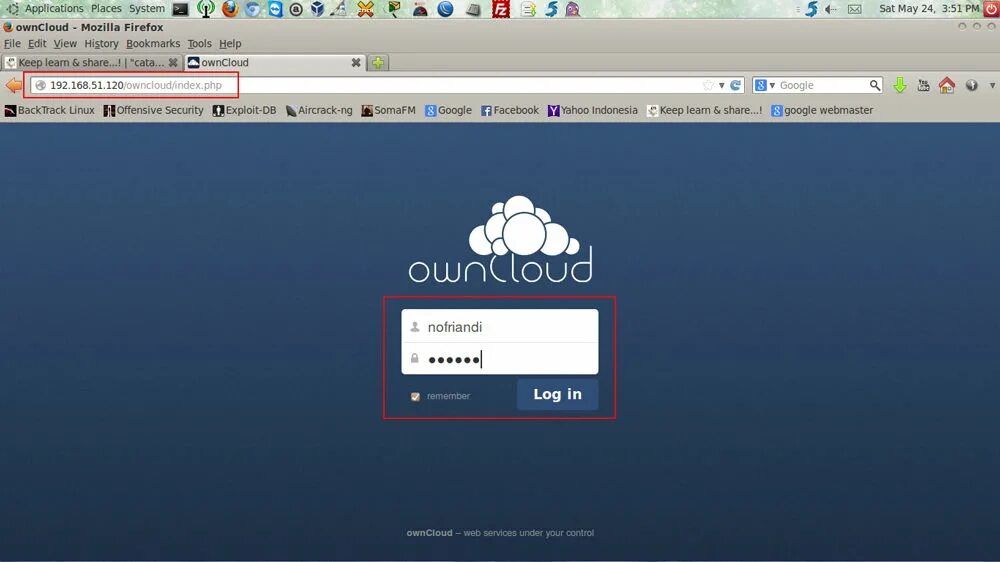This screenshot has height=562, width=1000.
Task: Launch Firefox from the top panel
Action: (x=230, y=9)
